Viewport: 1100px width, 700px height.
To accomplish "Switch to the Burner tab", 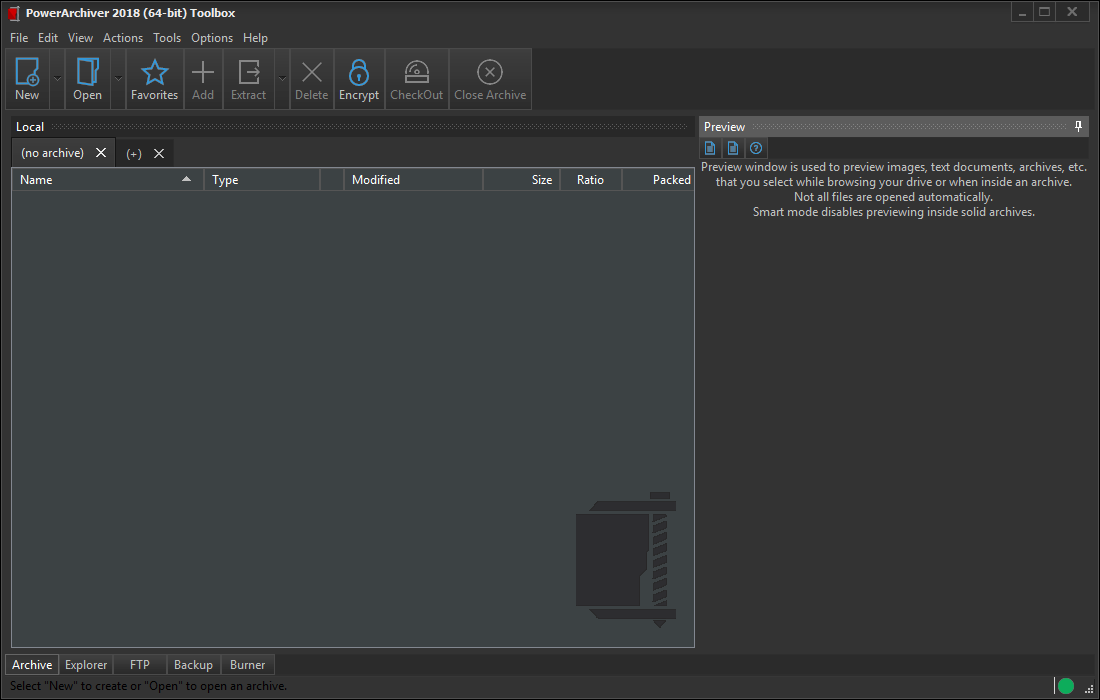I will pyautogui.click(x=248, y=664).
